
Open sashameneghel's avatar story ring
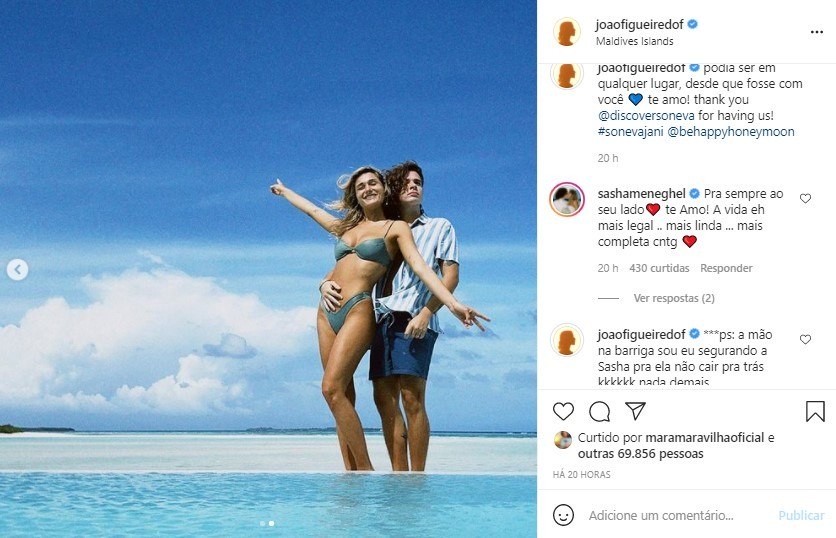click(x=567, y=200)
